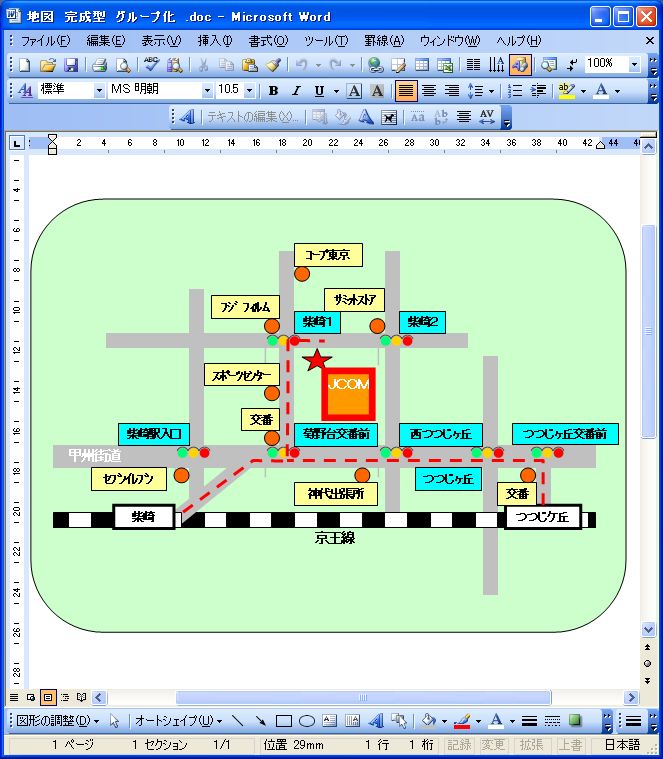Open a file with folder icon
663x759 pixels.
[x=47, y=64]
